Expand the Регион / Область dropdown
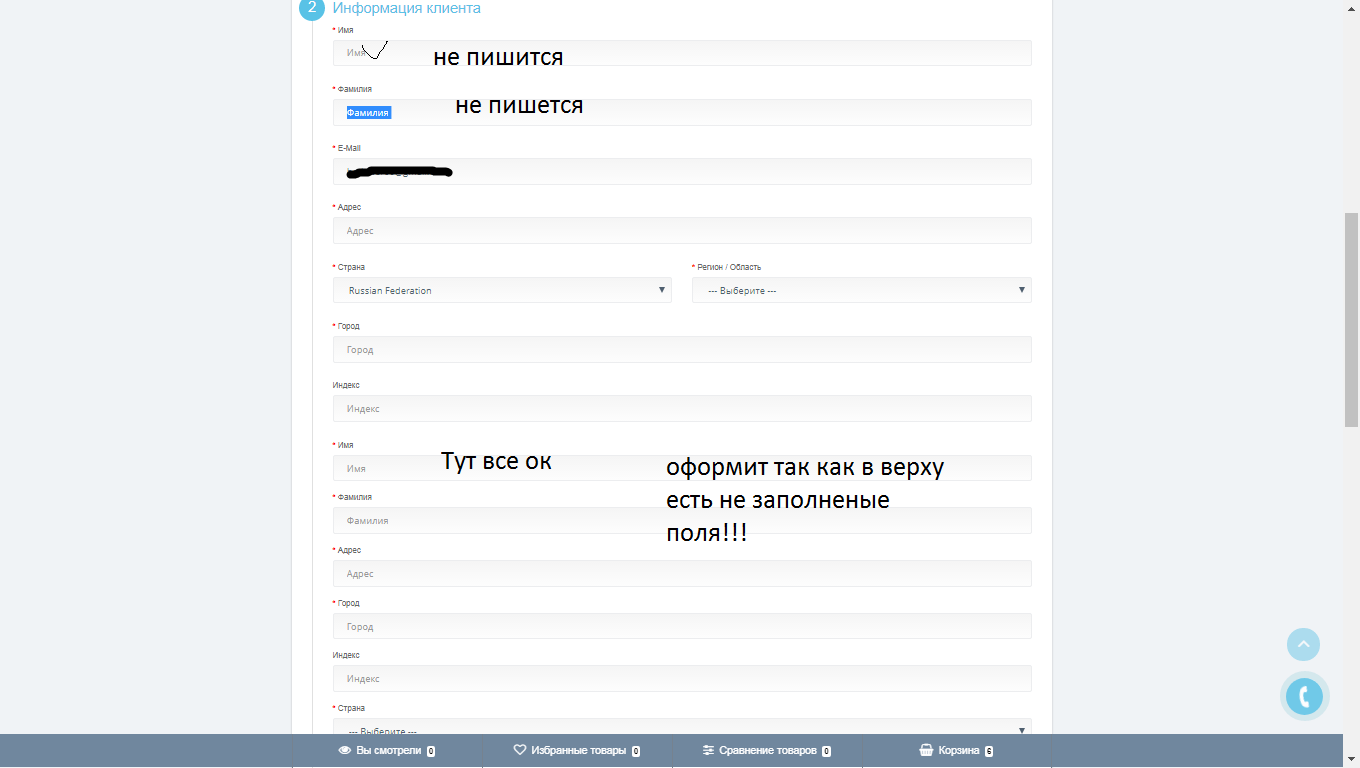1360x768 pixels. (x=861, y=290)
